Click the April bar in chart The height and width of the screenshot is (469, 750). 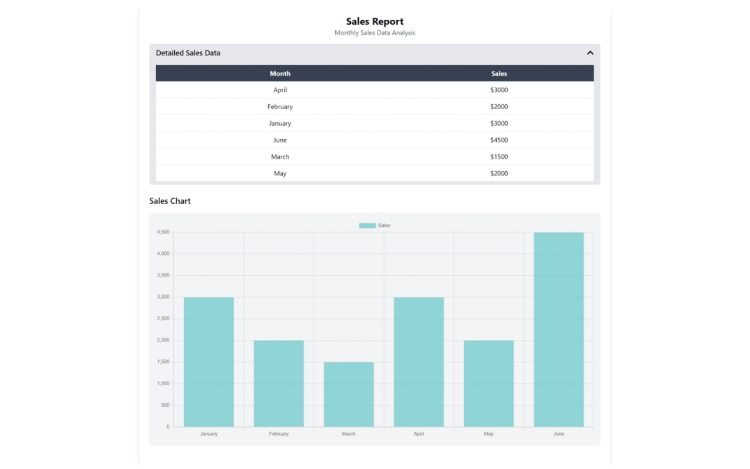(419, 362)
